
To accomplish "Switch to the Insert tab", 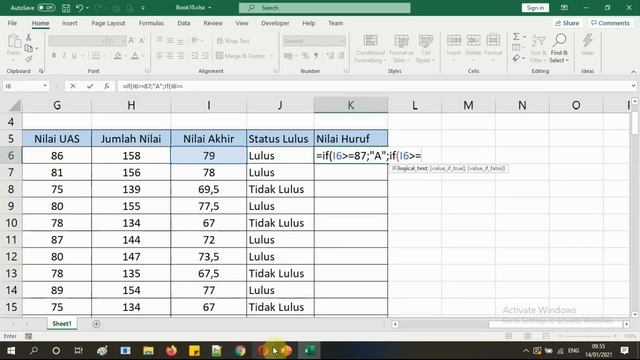I will click(x=70, y=23).
